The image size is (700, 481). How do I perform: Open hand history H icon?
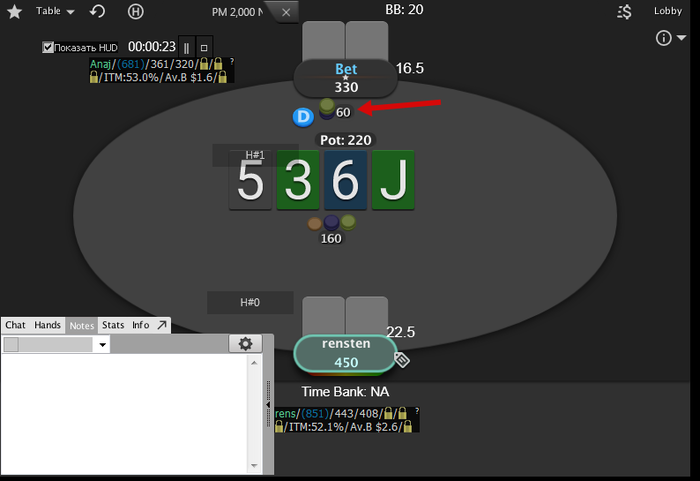[x=135, y=11]
